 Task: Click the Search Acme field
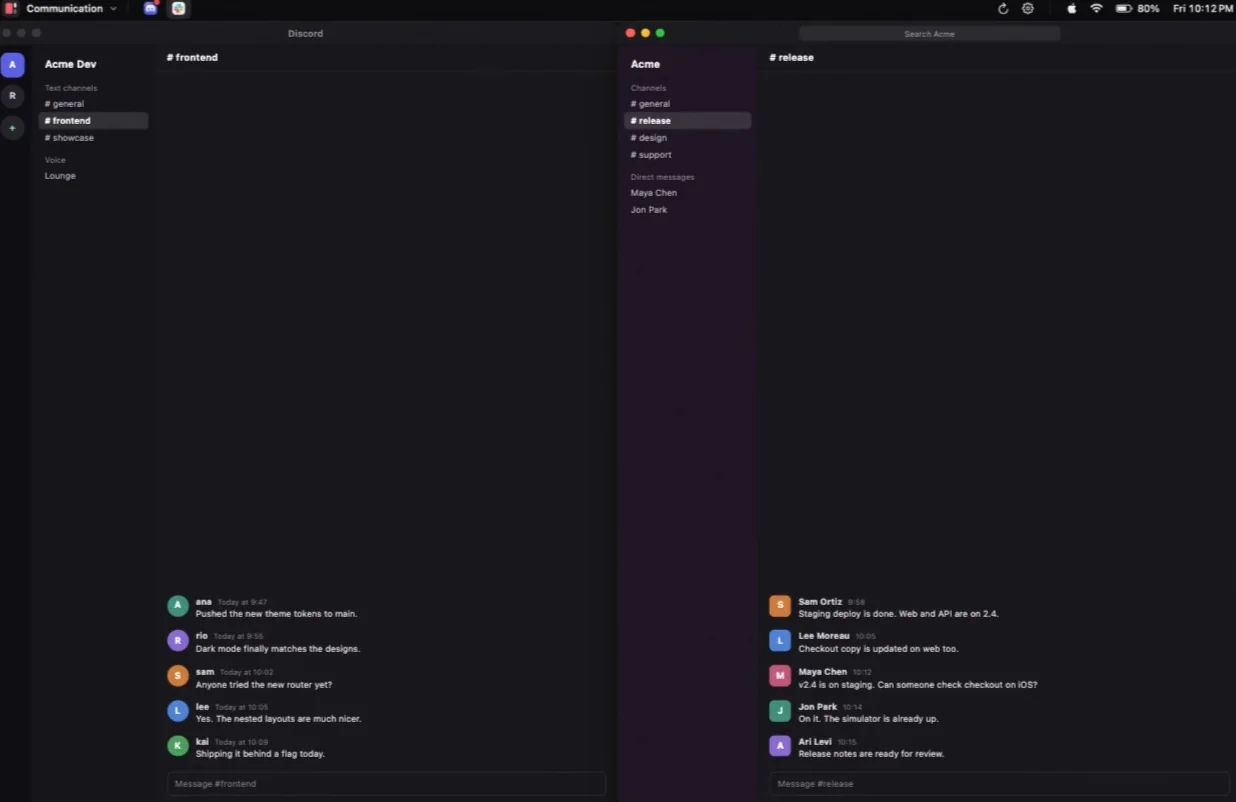[929, 34]
